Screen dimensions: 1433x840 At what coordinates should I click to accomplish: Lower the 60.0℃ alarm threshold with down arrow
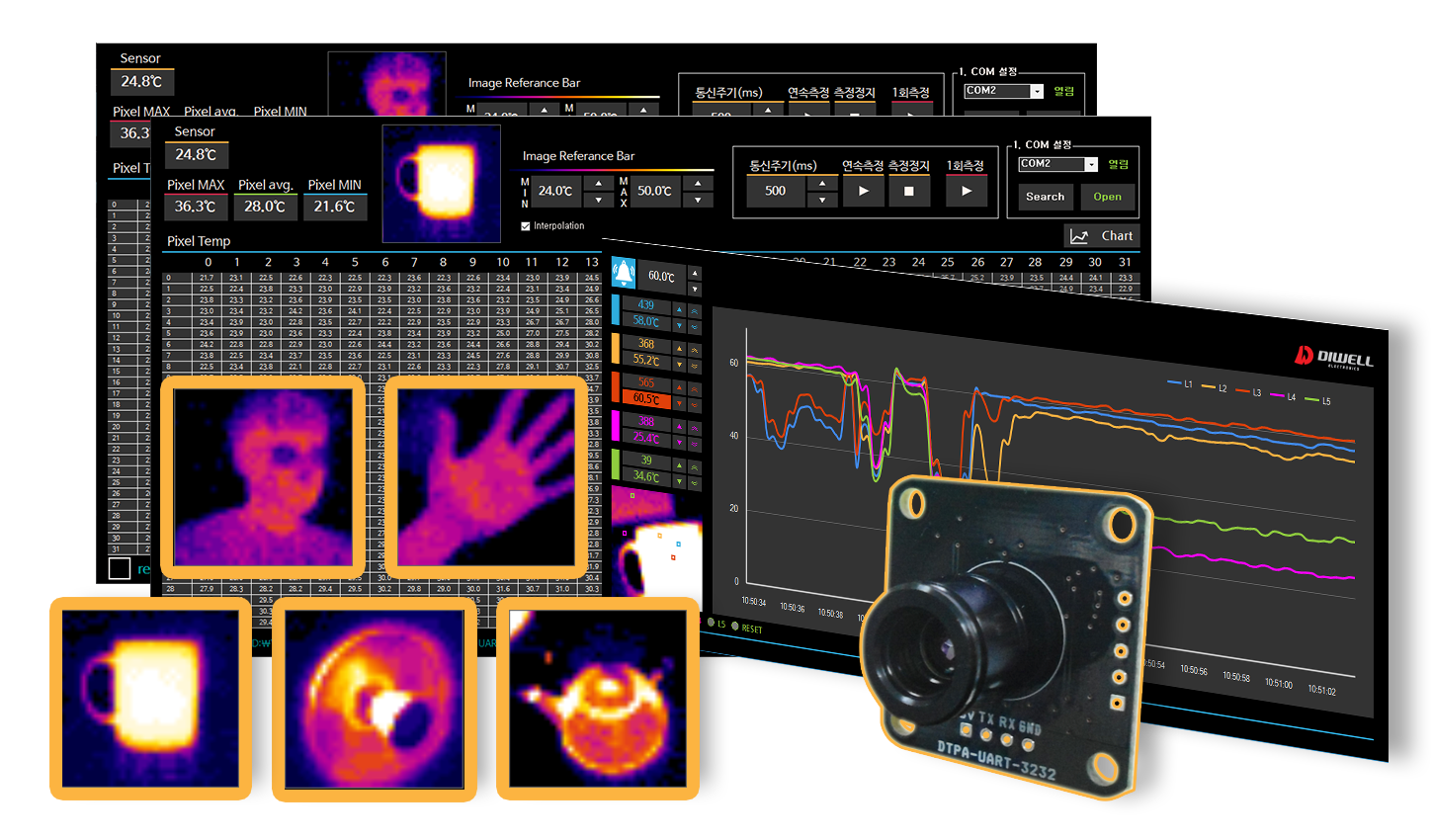695,290
